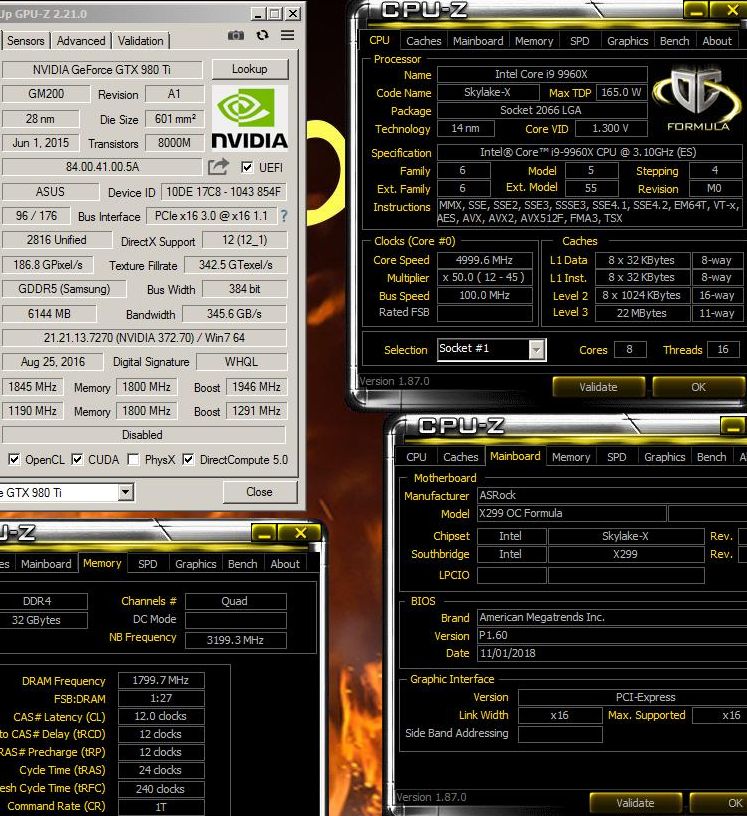
Task: Click the X299 OC Formula model field
Action: point(572,514)
